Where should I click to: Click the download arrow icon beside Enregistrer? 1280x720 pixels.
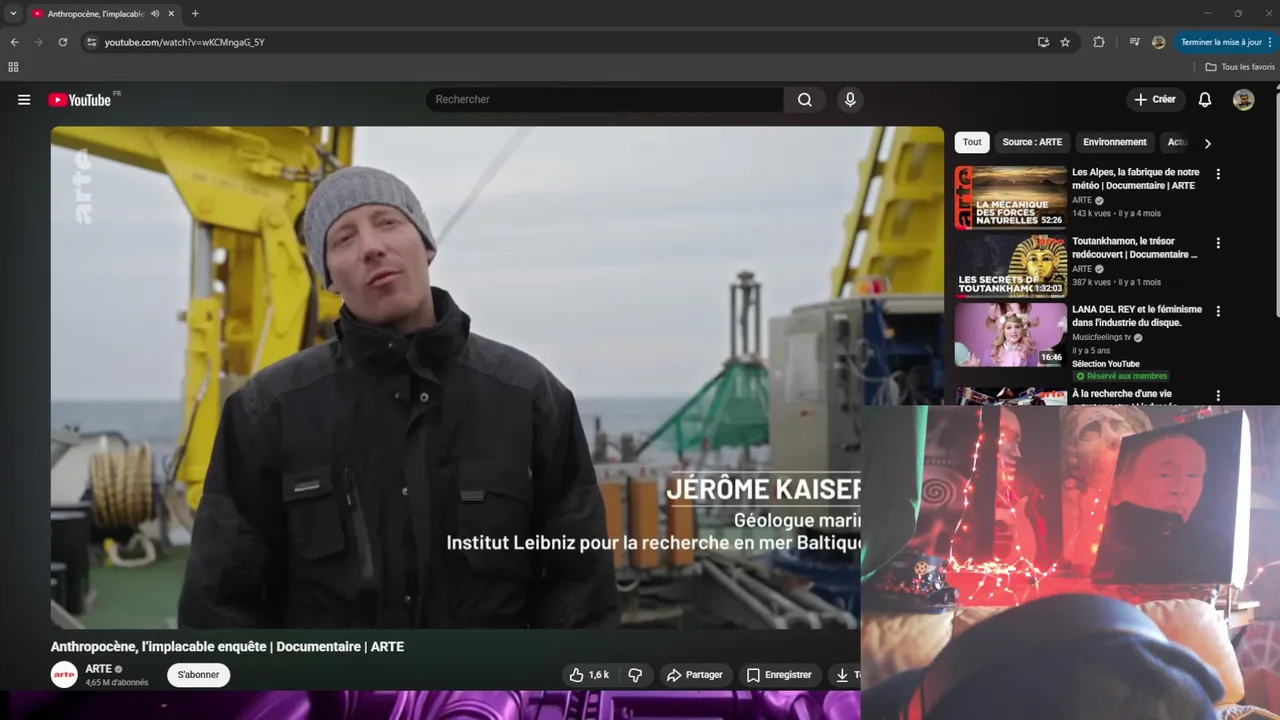pyautogui.click(x=842, y=675)
